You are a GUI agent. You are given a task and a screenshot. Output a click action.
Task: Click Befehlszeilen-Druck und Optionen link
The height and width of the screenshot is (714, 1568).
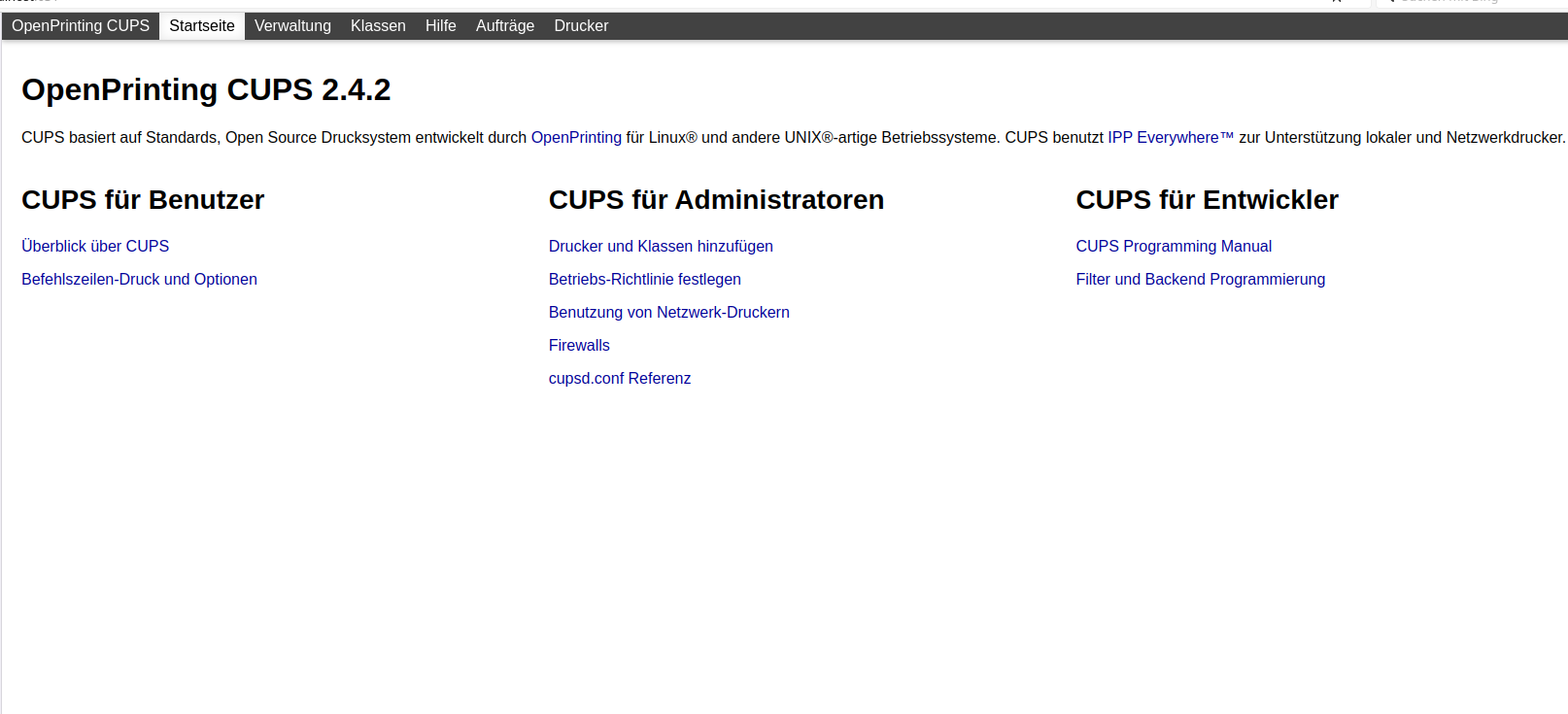click(139, 280)
